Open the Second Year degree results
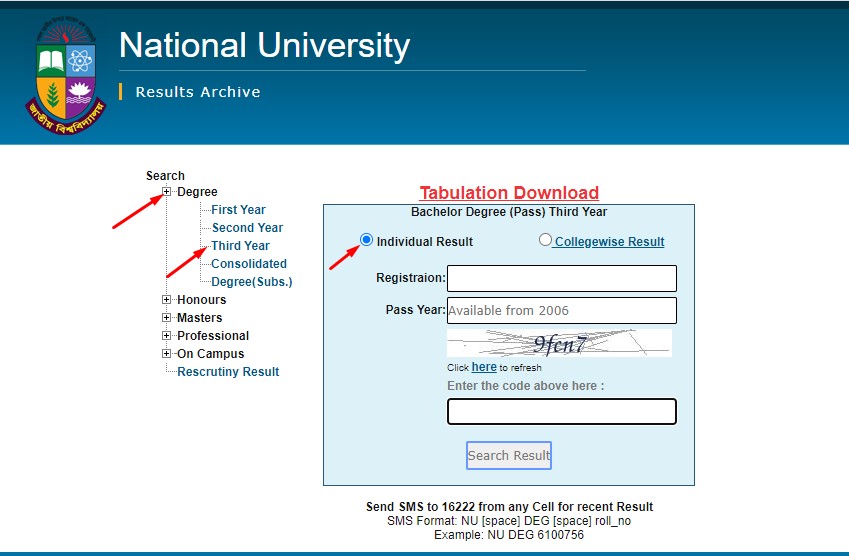This screenshot has width=849, height=556. (247, 227)
